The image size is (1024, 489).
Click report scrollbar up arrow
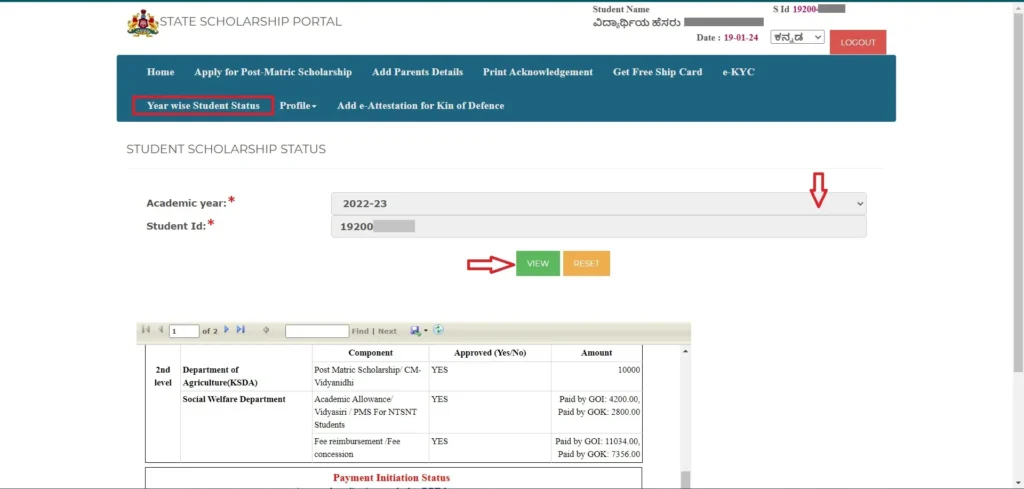(685, 352)
